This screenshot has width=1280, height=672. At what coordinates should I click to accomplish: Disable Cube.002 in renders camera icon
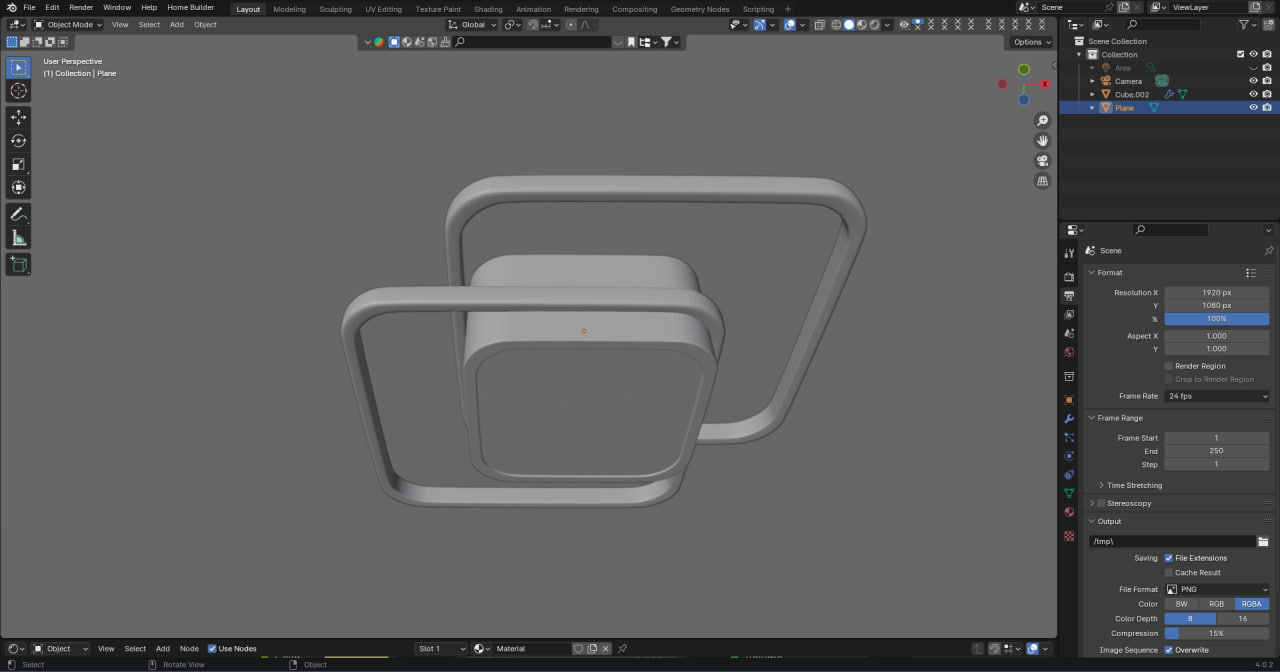click(1267, 94)
